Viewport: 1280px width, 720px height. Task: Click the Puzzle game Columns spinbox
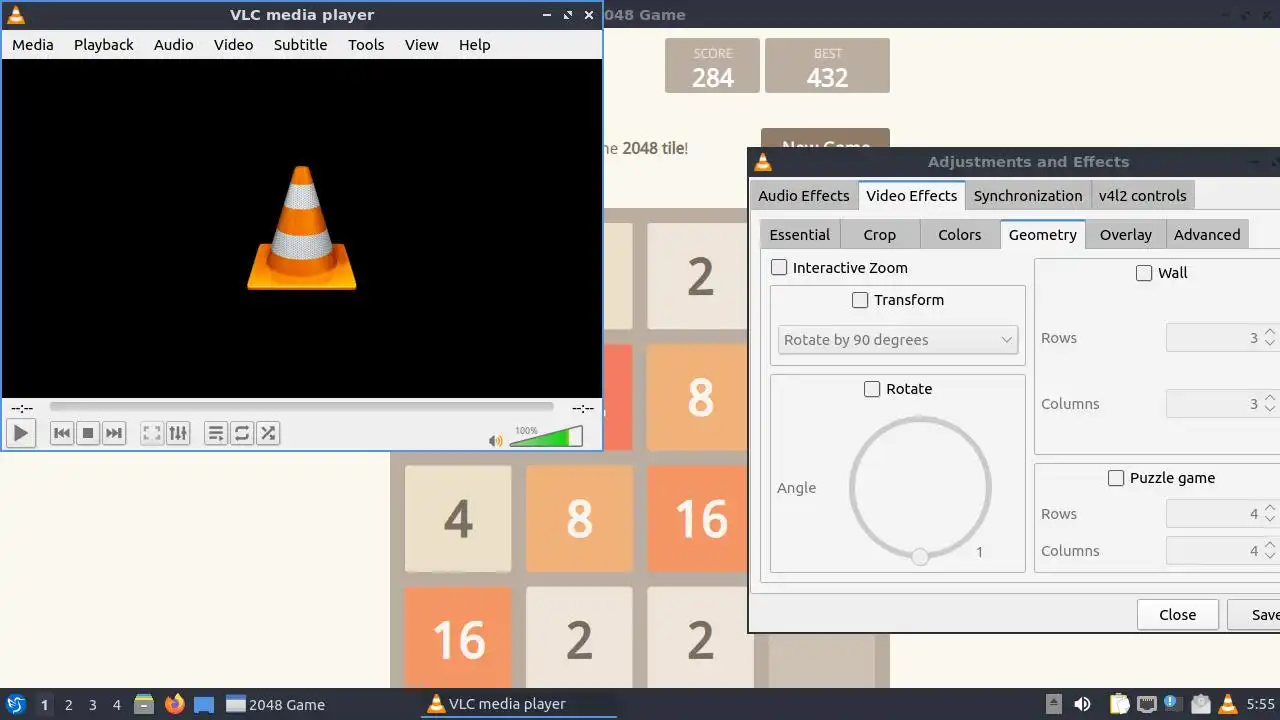[1221, 551]
